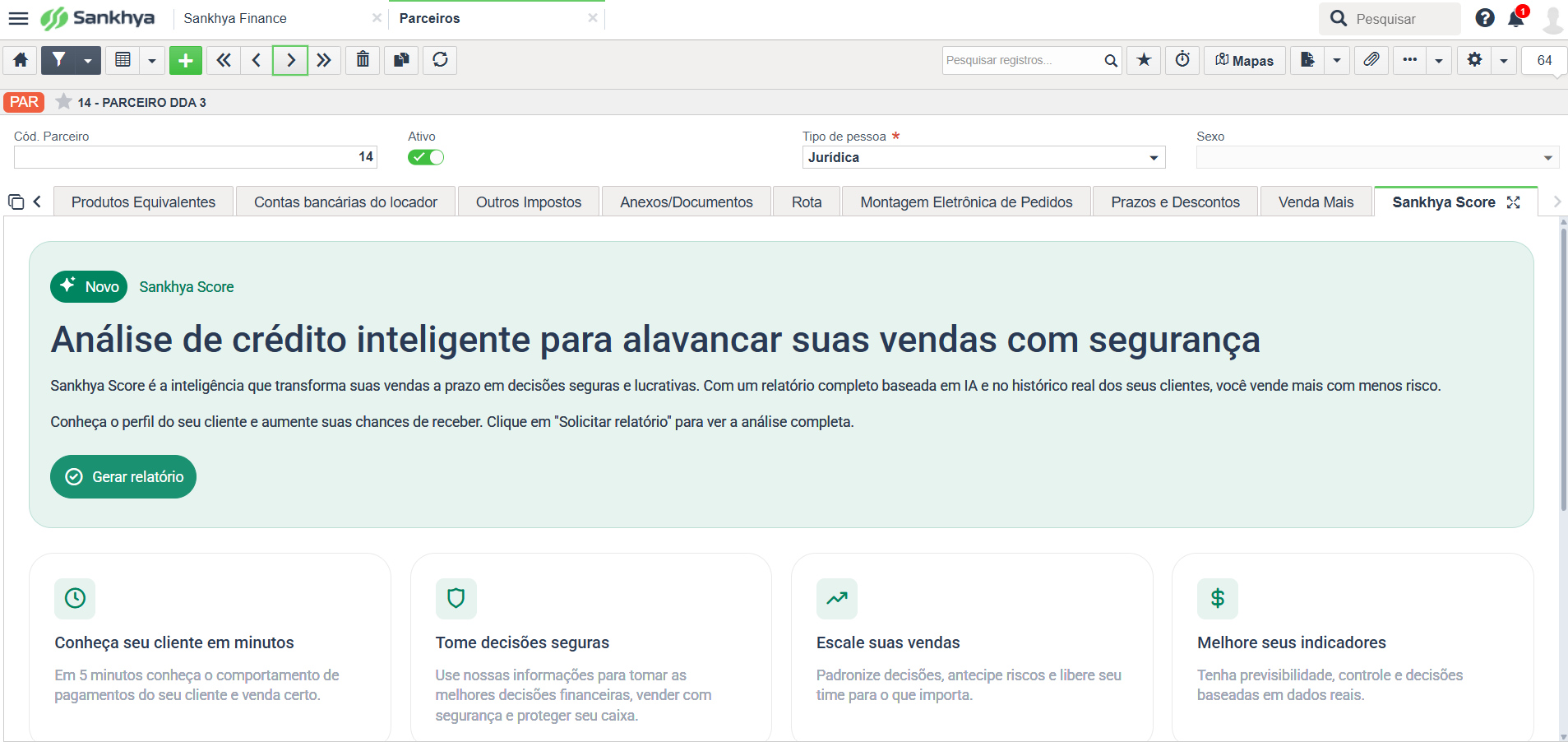The image size is (1568, 742).
Task: Open the notifications bell
Action: pyautogui.click(x=1516, y=18)
